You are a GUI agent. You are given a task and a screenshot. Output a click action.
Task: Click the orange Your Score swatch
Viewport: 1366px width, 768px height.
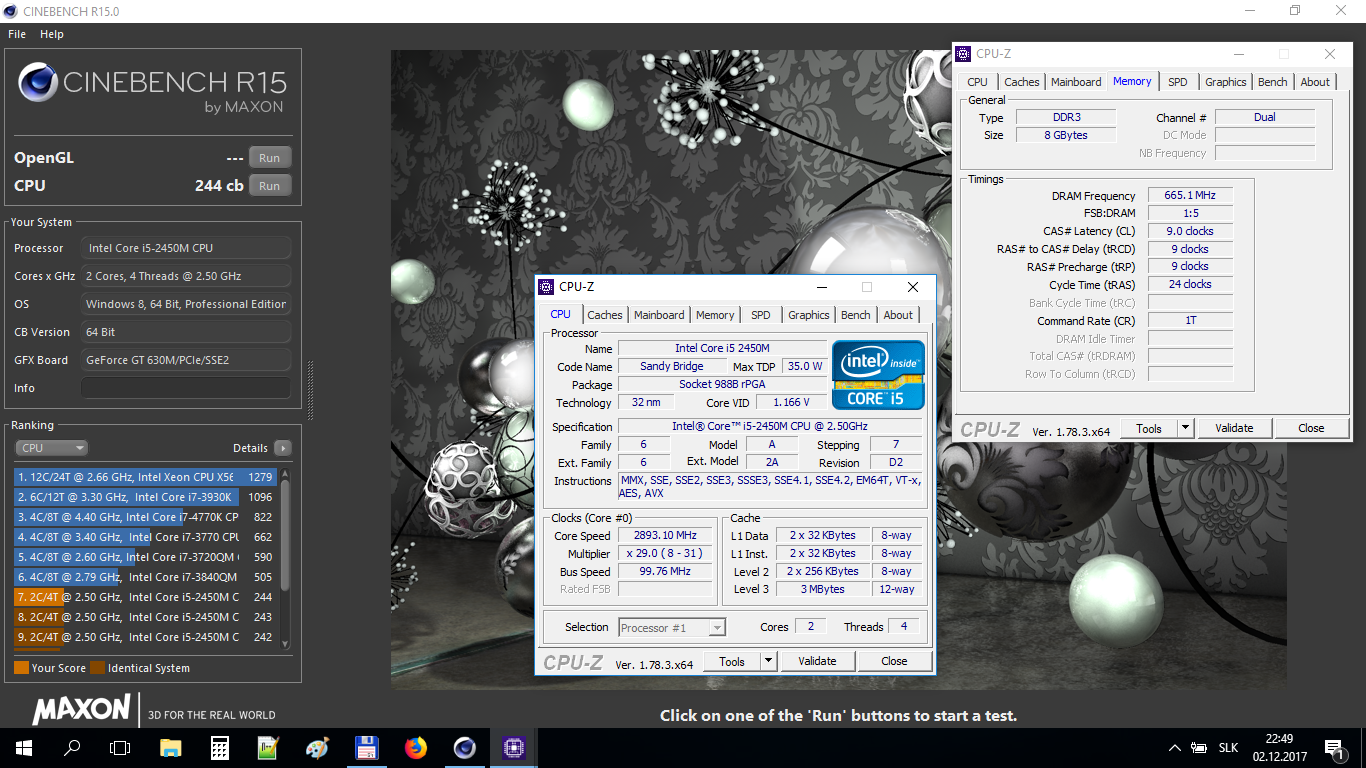21,668
